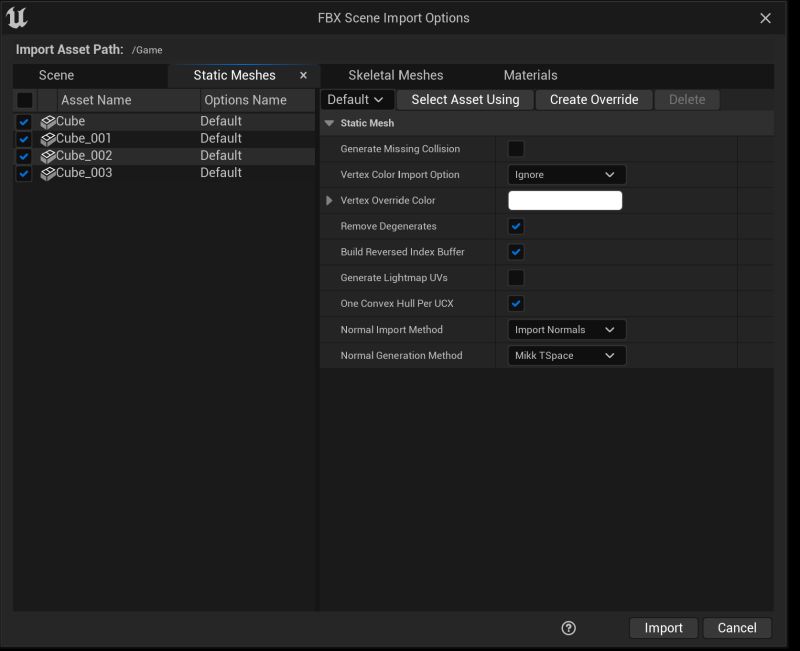800x651 pixels.
Task: Expand the Vertex Override Color property row
Action: [x=329, y=200]
